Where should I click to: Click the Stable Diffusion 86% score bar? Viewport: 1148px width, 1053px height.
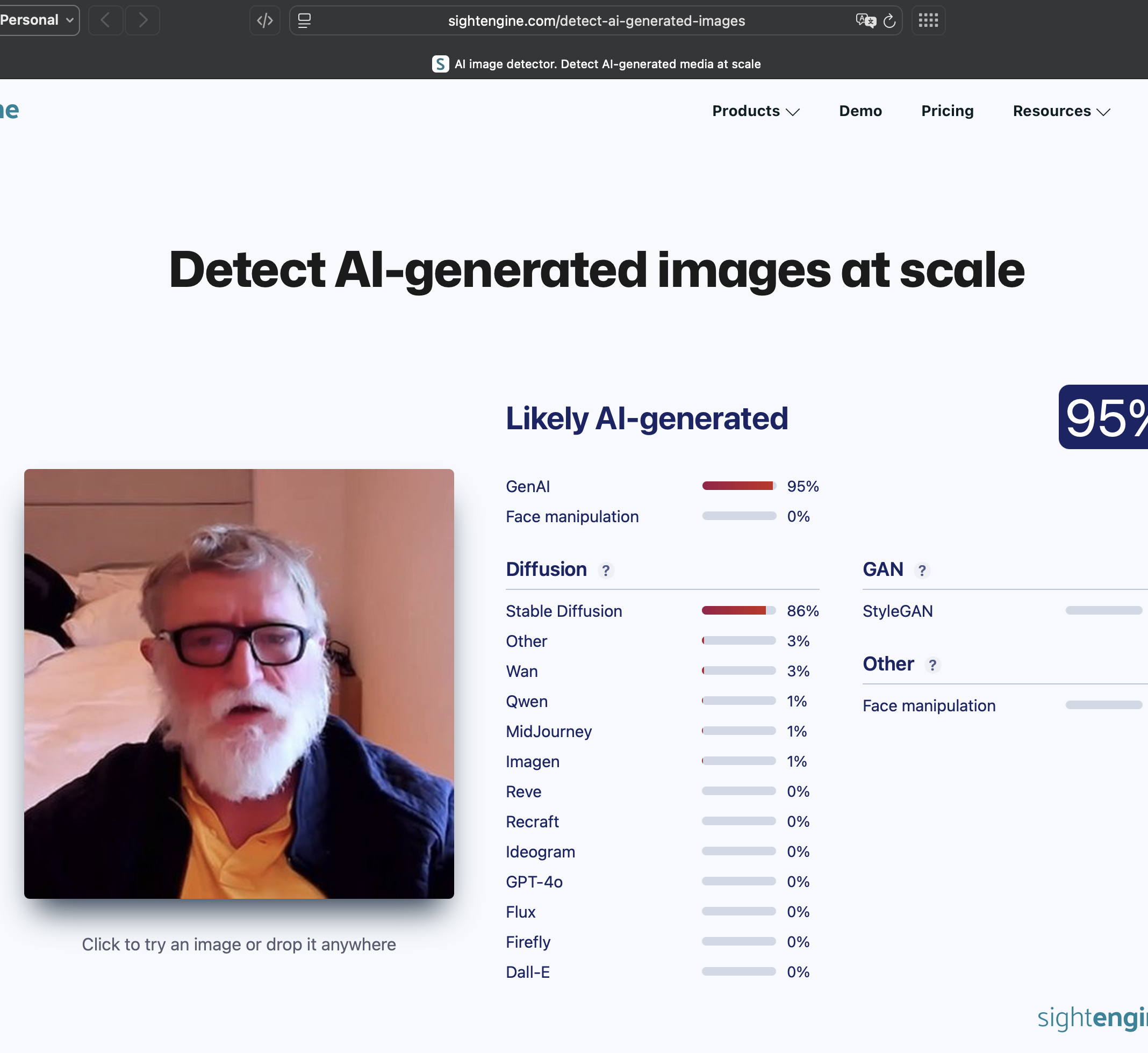[738, 611]
